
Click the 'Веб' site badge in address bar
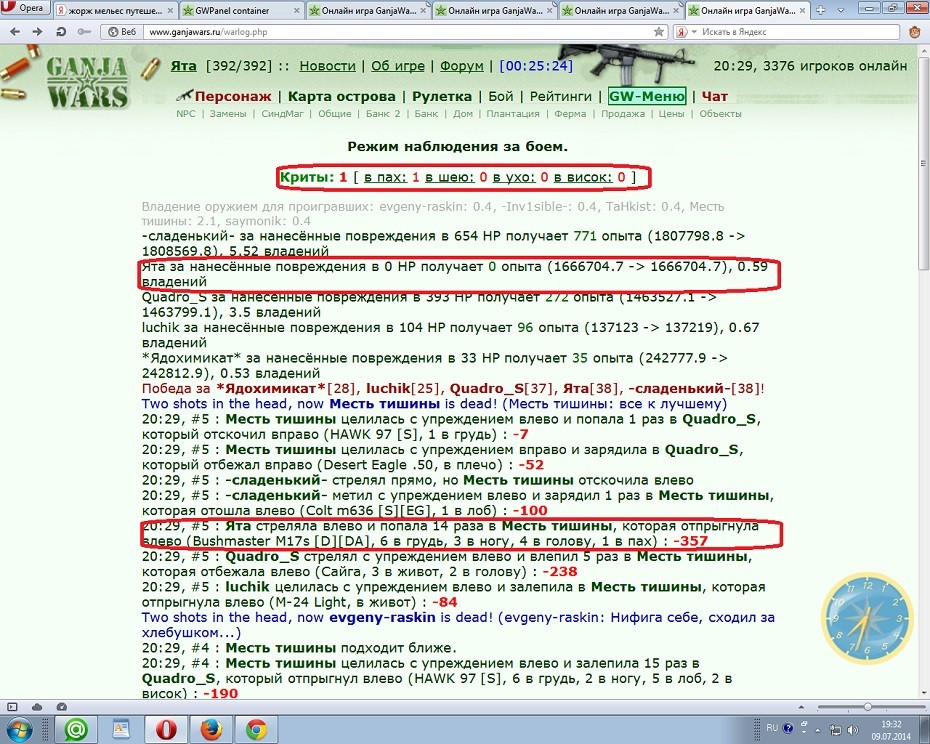122,31
